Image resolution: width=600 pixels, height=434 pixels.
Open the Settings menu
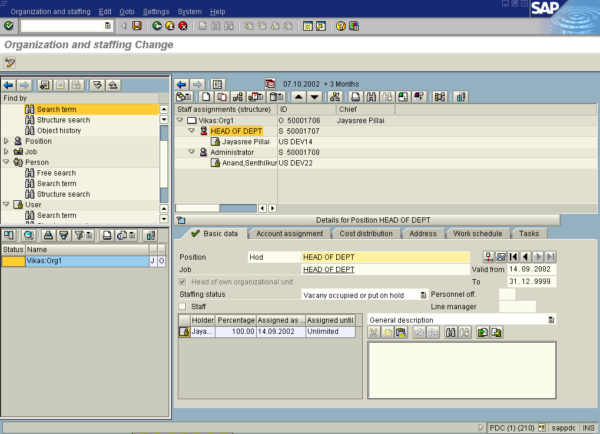tap(156, 11)
